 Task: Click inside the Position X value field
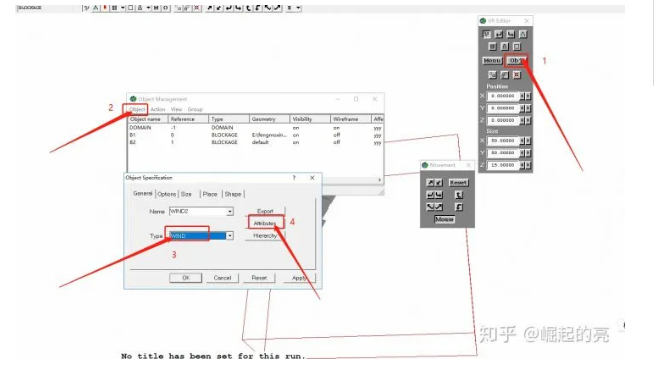click(503, 96)
